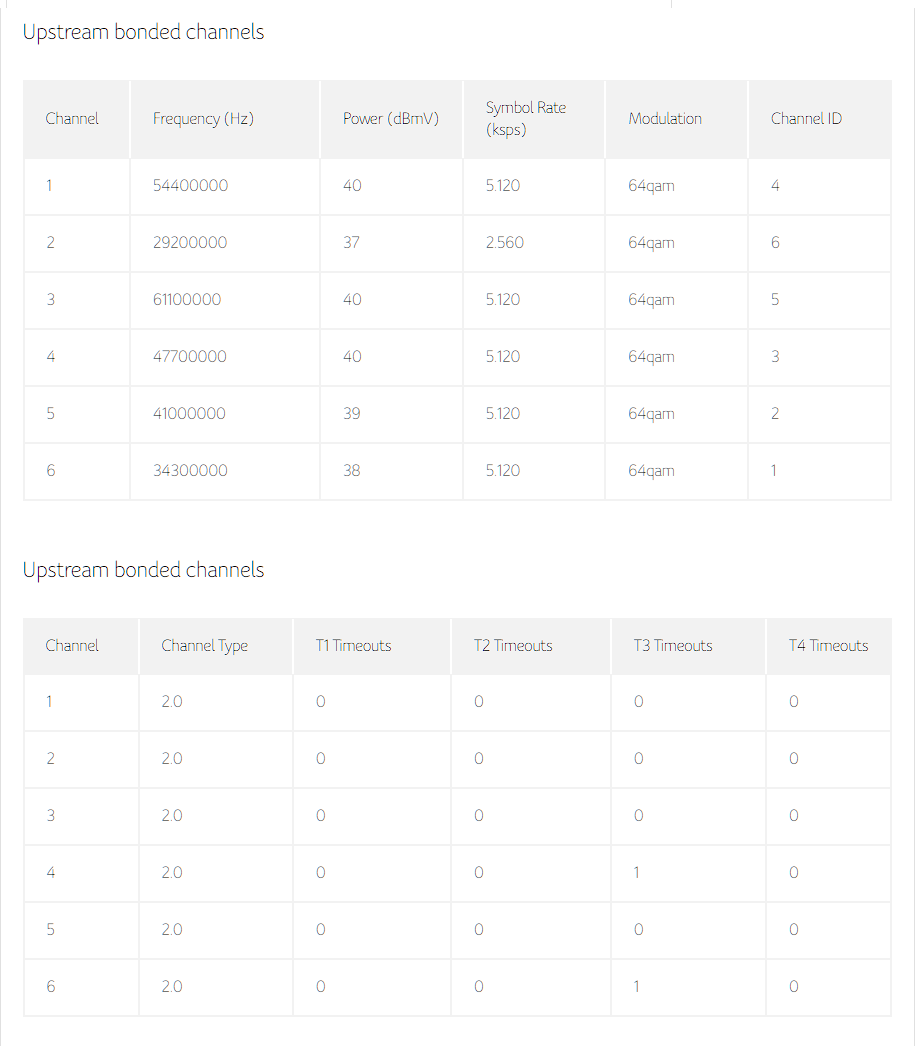The height and width of the screenshot is (1046, 916).
Task: Click the Frequency (Hz) column header
Action: coord(203,119)
